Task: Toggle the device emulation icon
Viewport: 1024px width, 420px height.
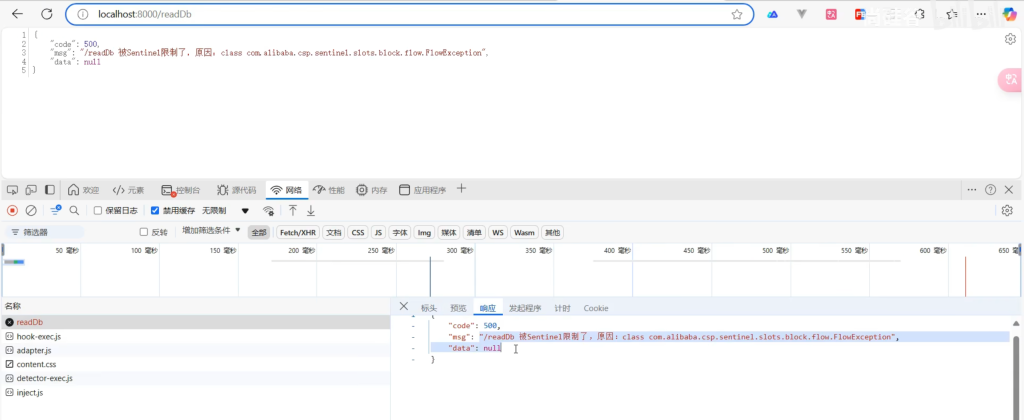Action: [30, 190]
